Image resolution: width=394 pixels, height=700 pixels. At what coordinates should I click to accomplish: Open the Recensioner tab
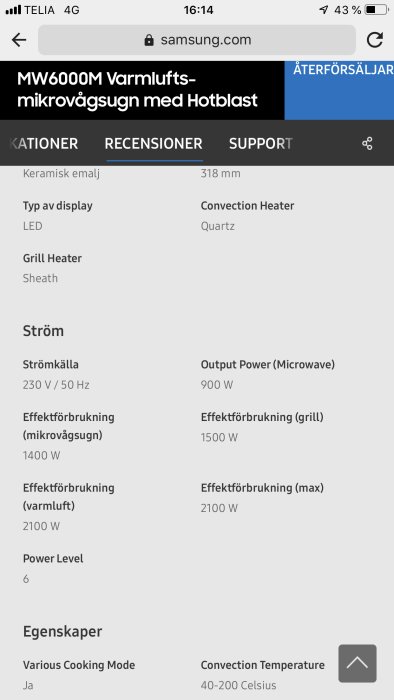pos(153,144)
